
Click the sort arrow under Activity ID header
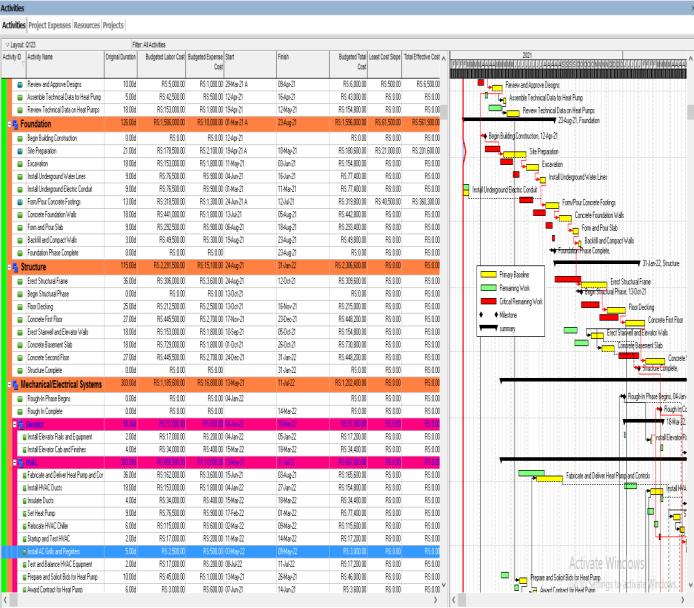tap(23, 63)
